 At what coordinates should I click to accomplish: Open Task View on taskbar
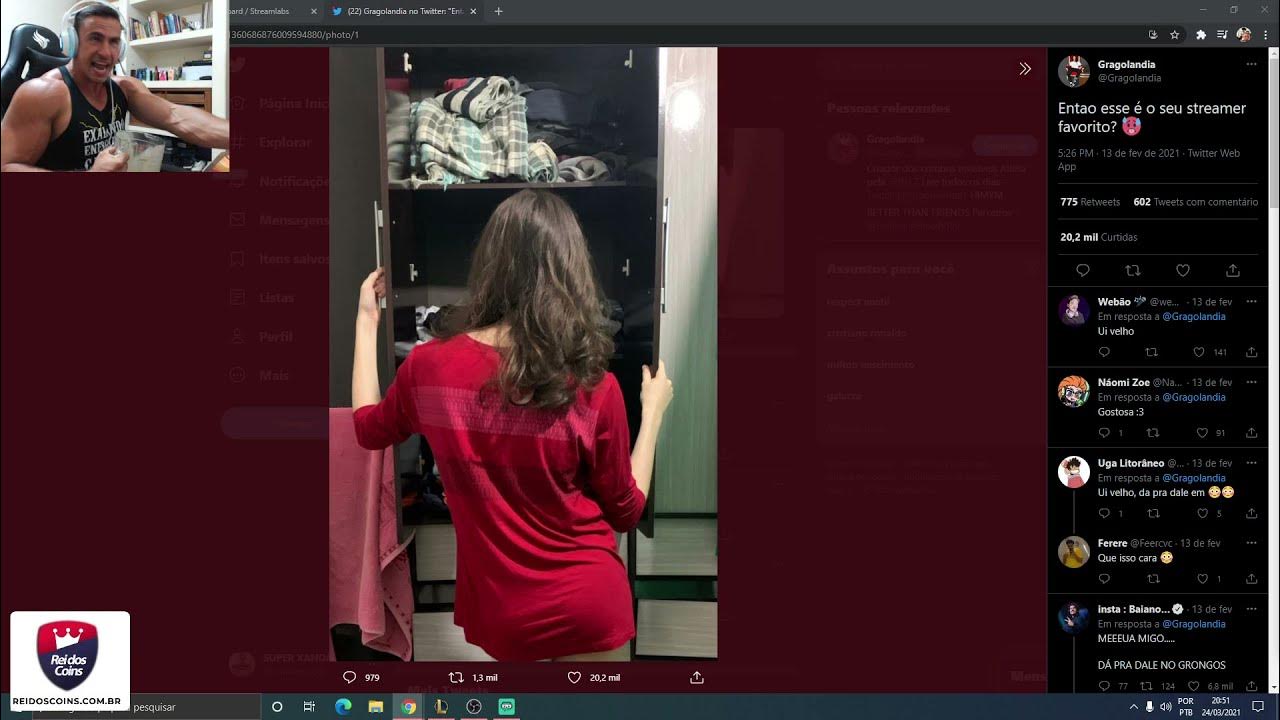309,706
